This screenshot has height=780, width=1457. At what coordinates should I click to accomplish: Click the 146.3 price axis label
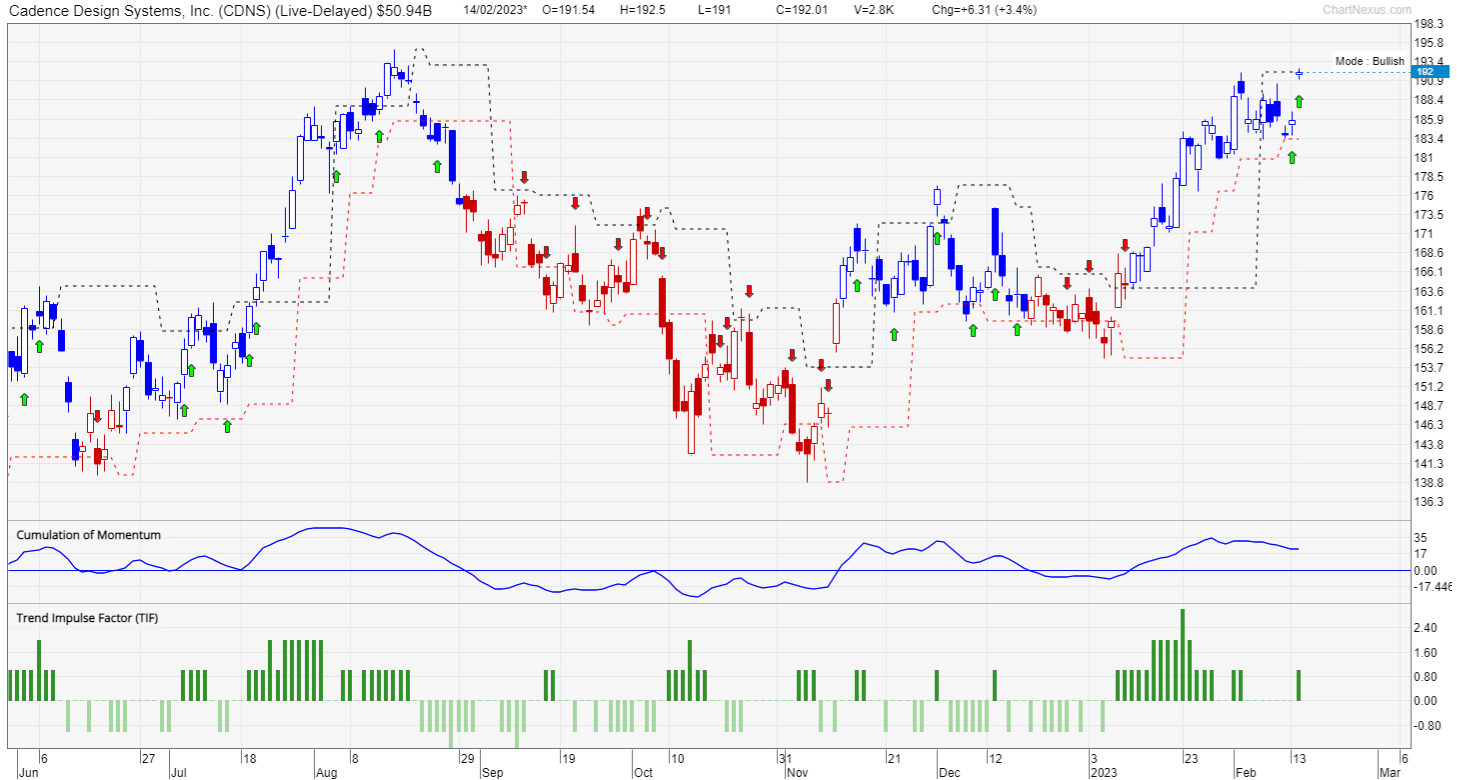1429,425
